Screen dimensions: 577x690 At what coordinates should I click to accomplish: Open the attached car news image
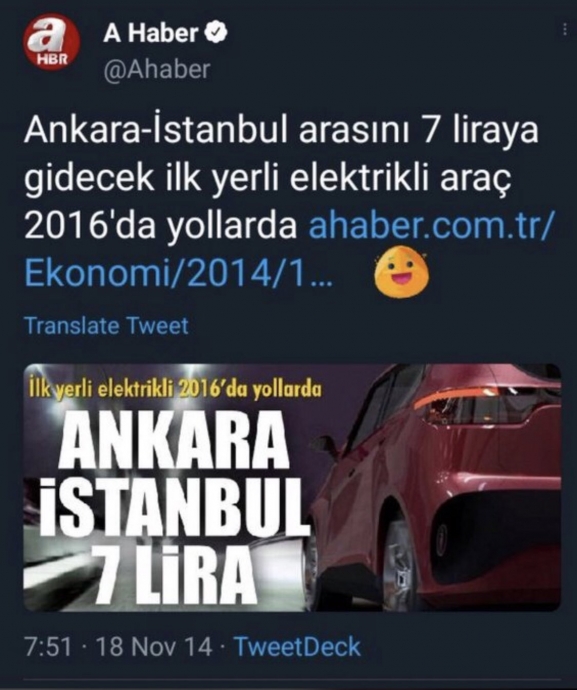click(x=292, y=488)
